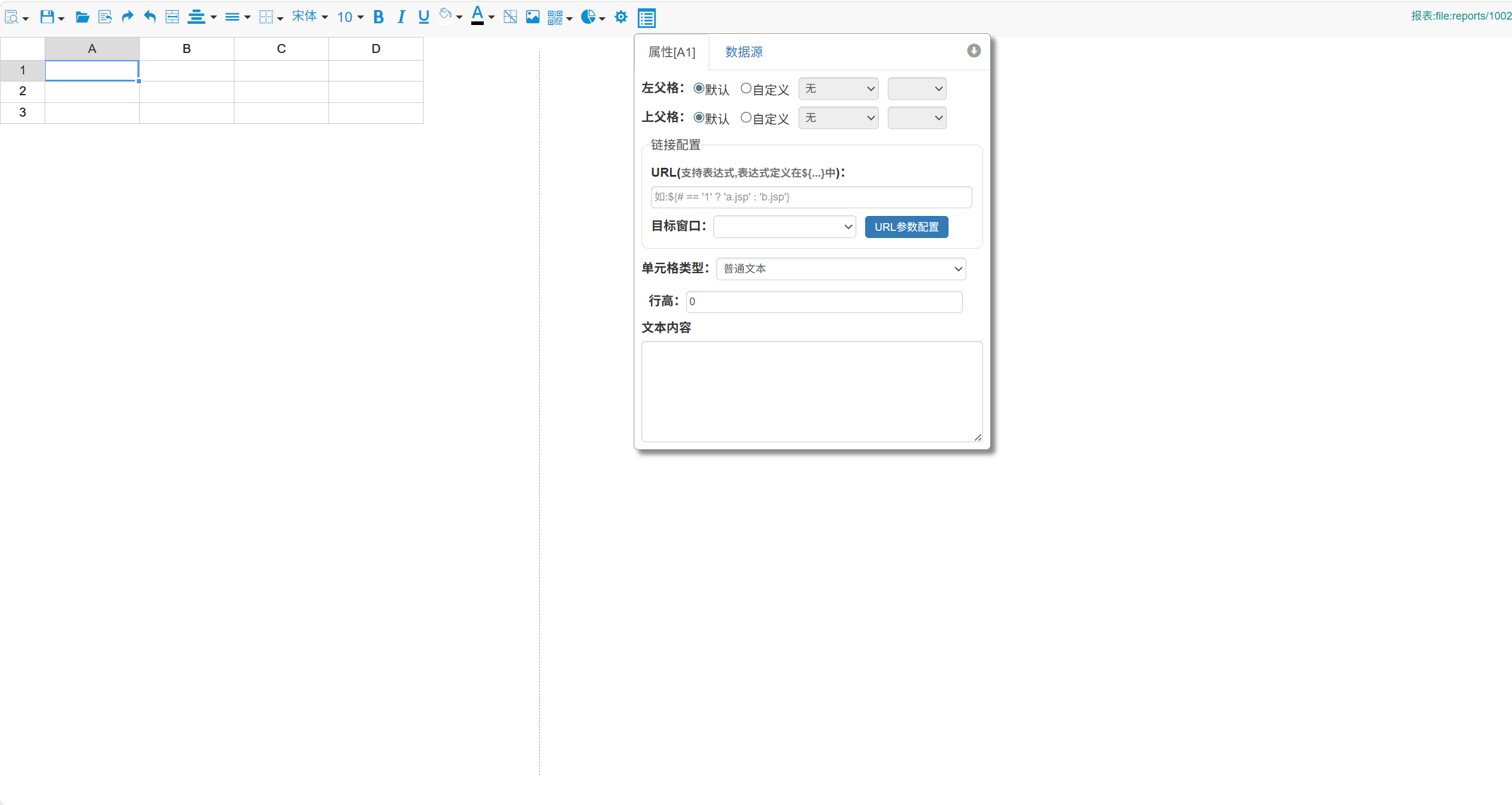Toggle italic formatting
Viewport: 1512px width, 805px height.
tap(401, 17)
